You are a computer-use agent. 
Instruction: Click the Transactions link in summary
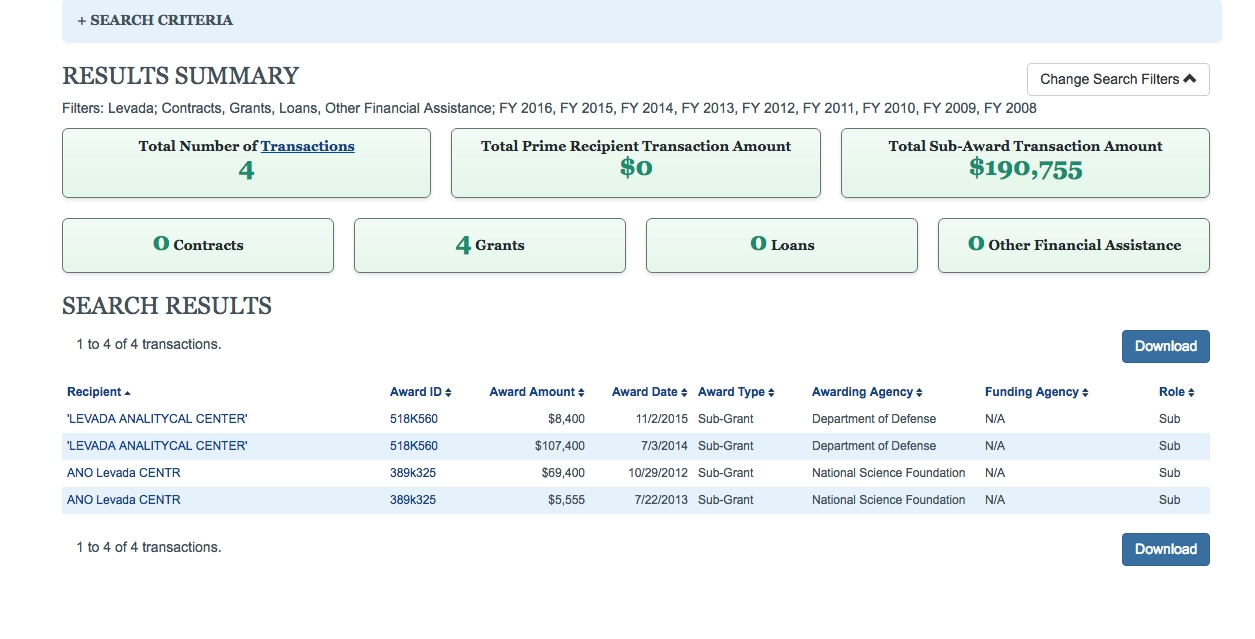[x=307, y=146]
